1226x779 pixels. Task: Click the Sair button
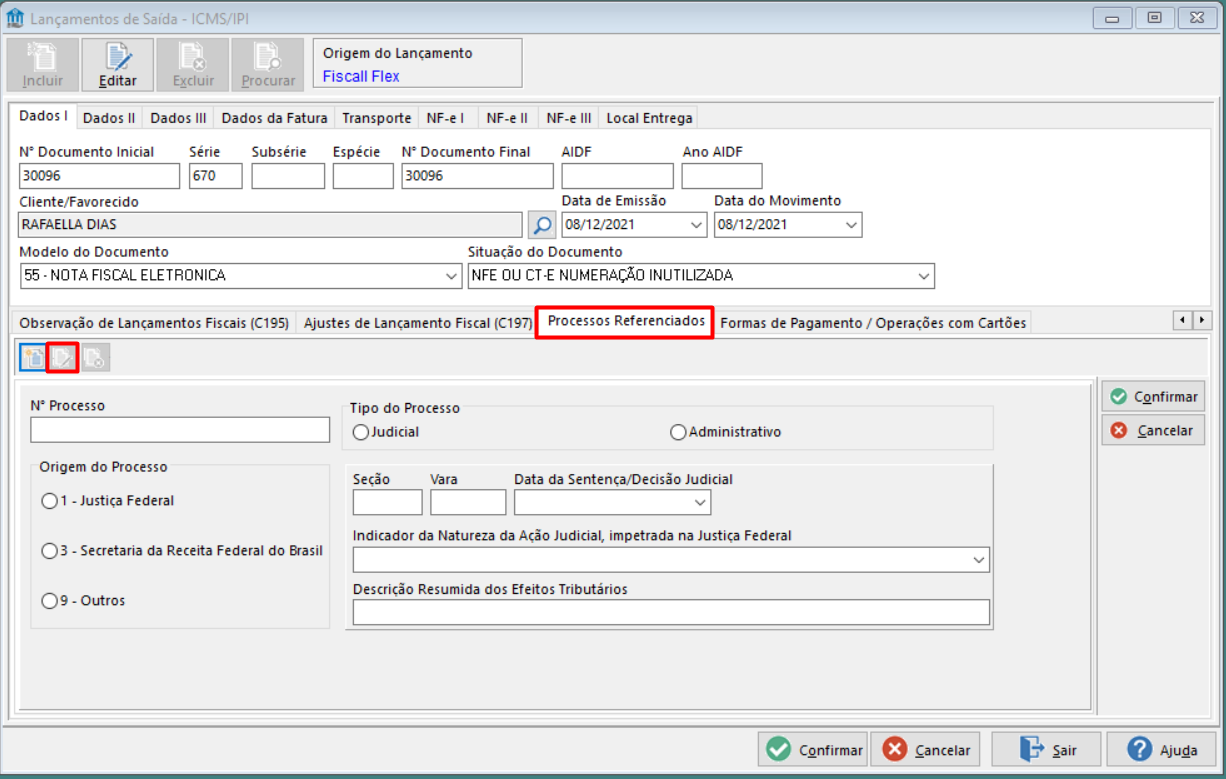1047,750
